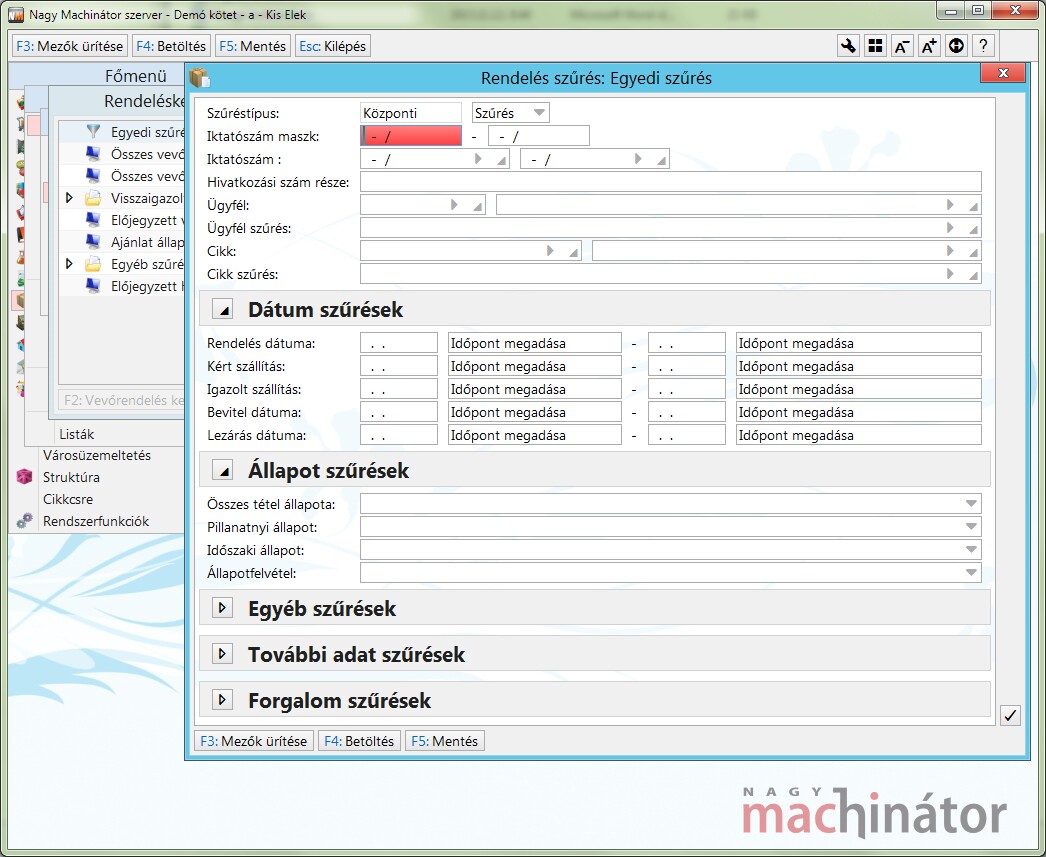Click F3: Mezők ürítése at dialog bottom
1046x857 pixels.
pos(253,741)
